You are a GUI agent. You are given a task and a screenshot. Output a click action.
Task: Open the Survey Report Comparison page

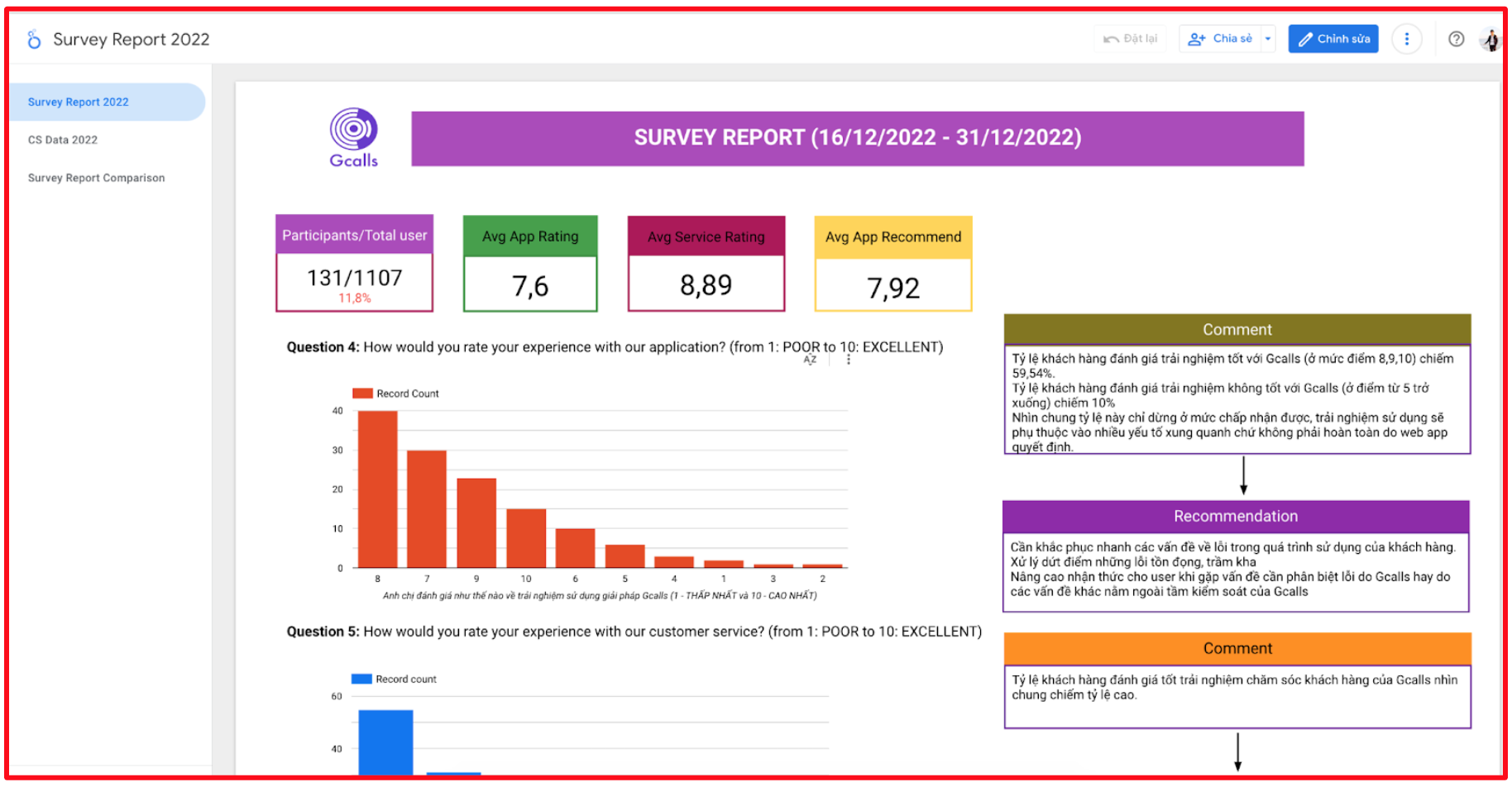point(96,178)
